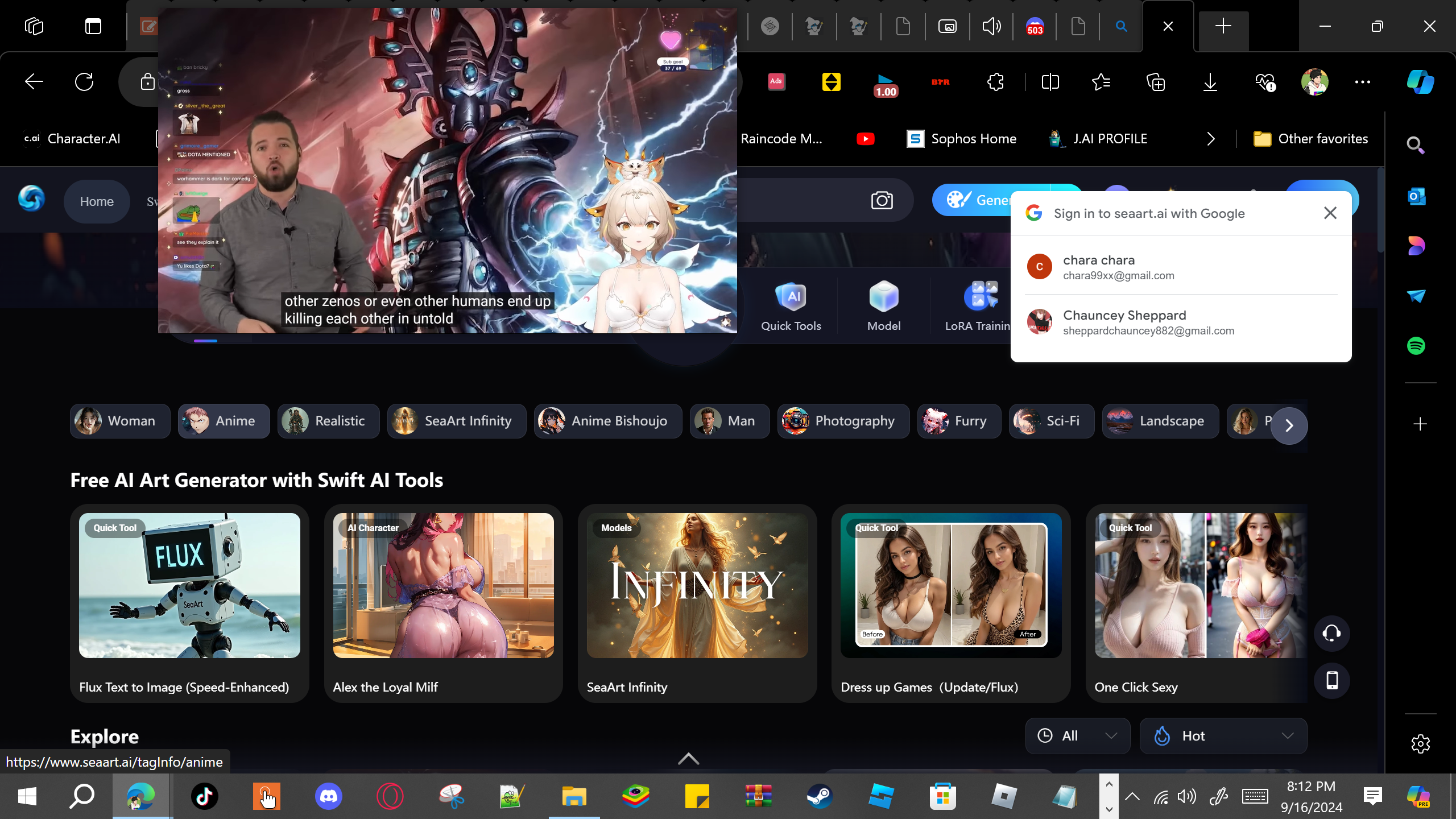Select the Furry category tag
This screenshot has width=1456, height=819.
pyautogui.click(x=959, y=421)
